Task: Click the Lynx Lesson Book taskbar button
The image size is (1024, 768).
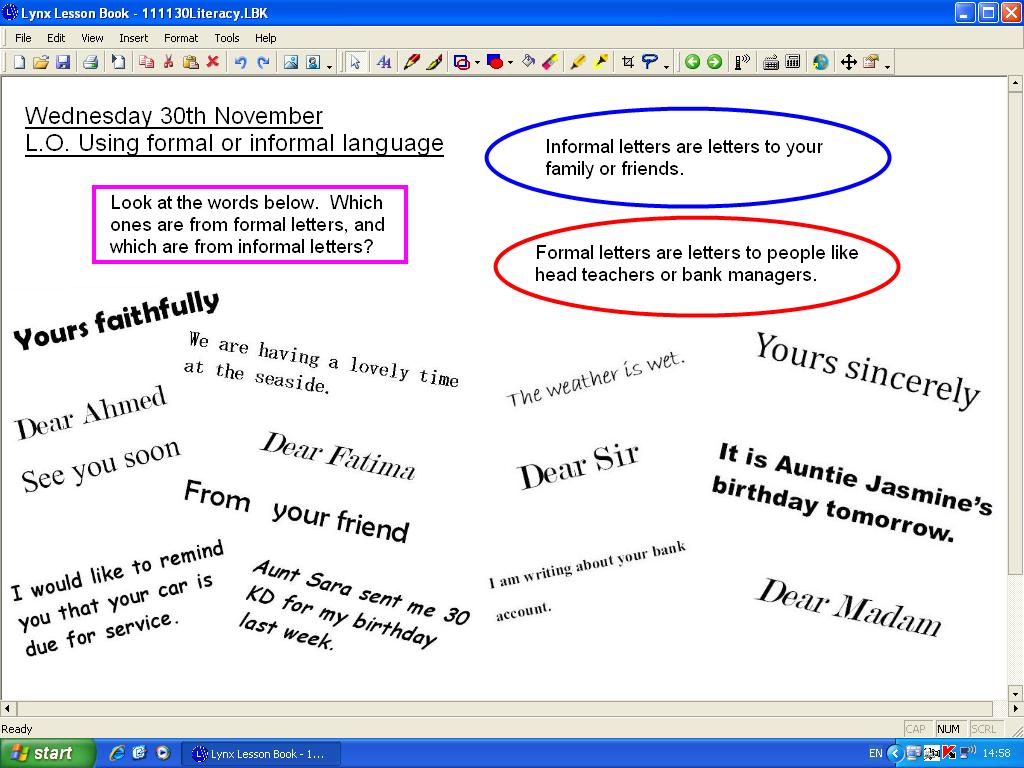Action: tap(262, 752)
